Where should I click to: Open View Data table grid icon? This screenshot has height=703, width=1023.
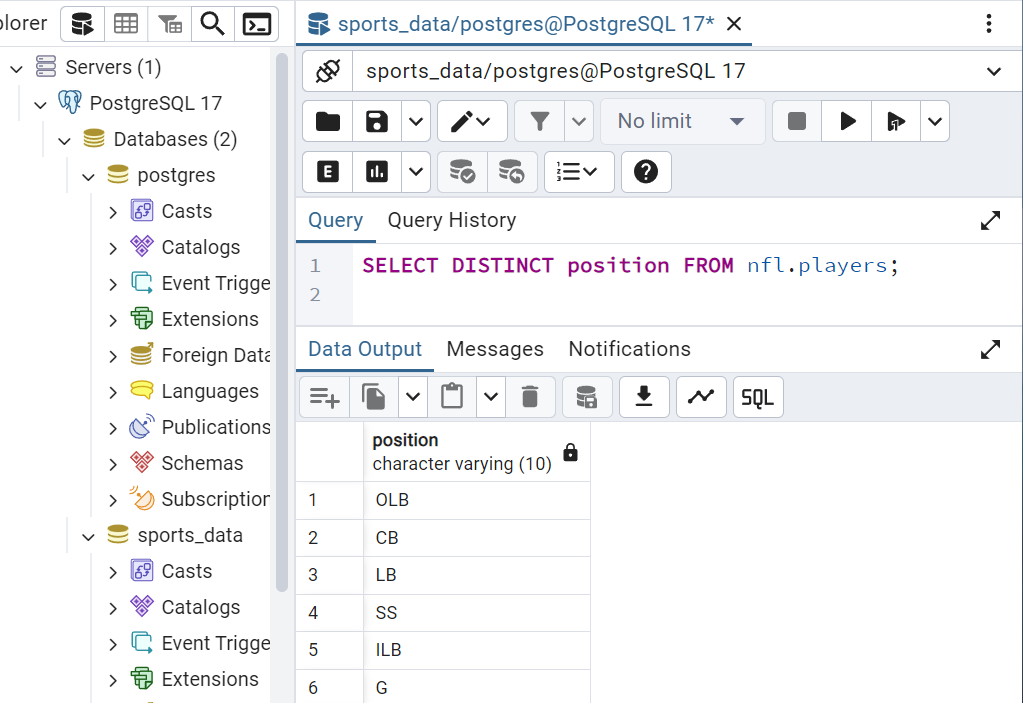126,24
